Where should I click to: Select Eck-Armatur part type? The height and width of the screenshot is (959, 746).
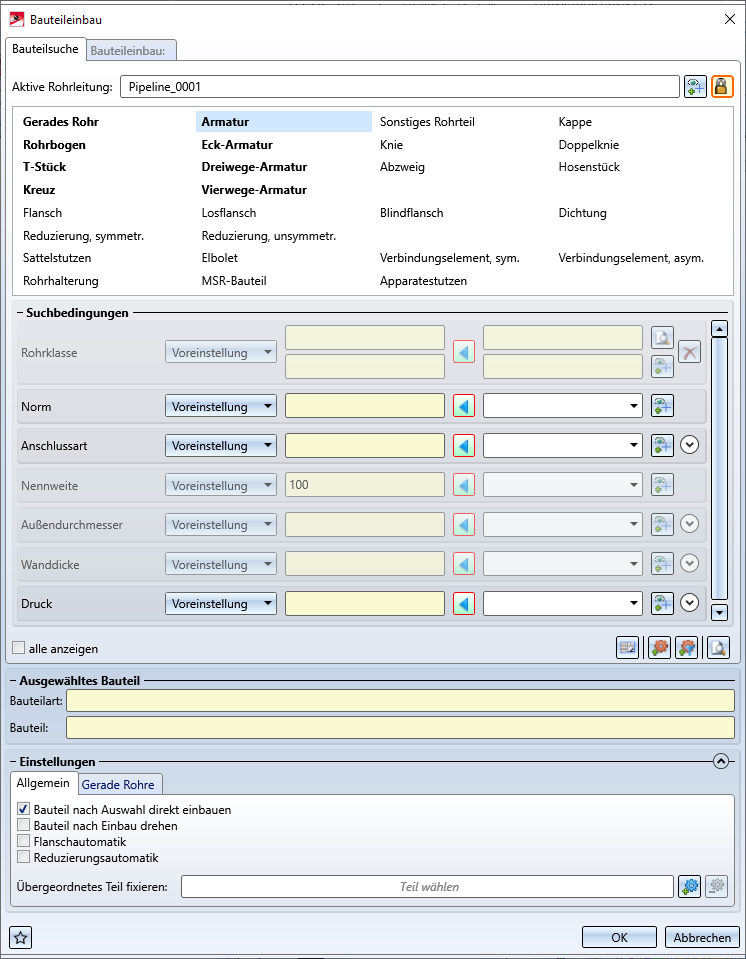[x=237, y=145]
